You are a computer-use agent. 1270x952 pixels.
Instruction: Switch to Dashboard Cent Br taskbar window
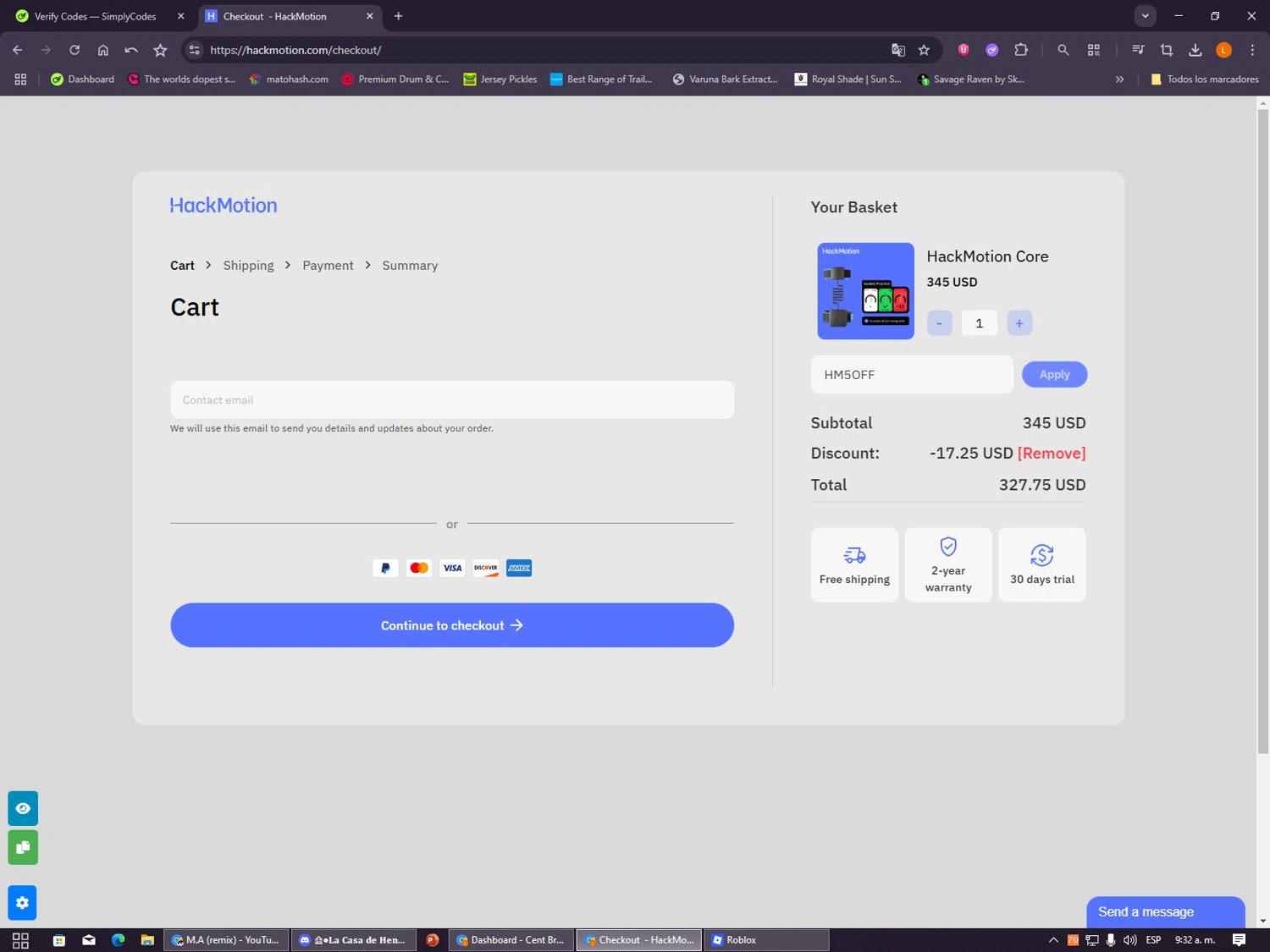point(511,940)
